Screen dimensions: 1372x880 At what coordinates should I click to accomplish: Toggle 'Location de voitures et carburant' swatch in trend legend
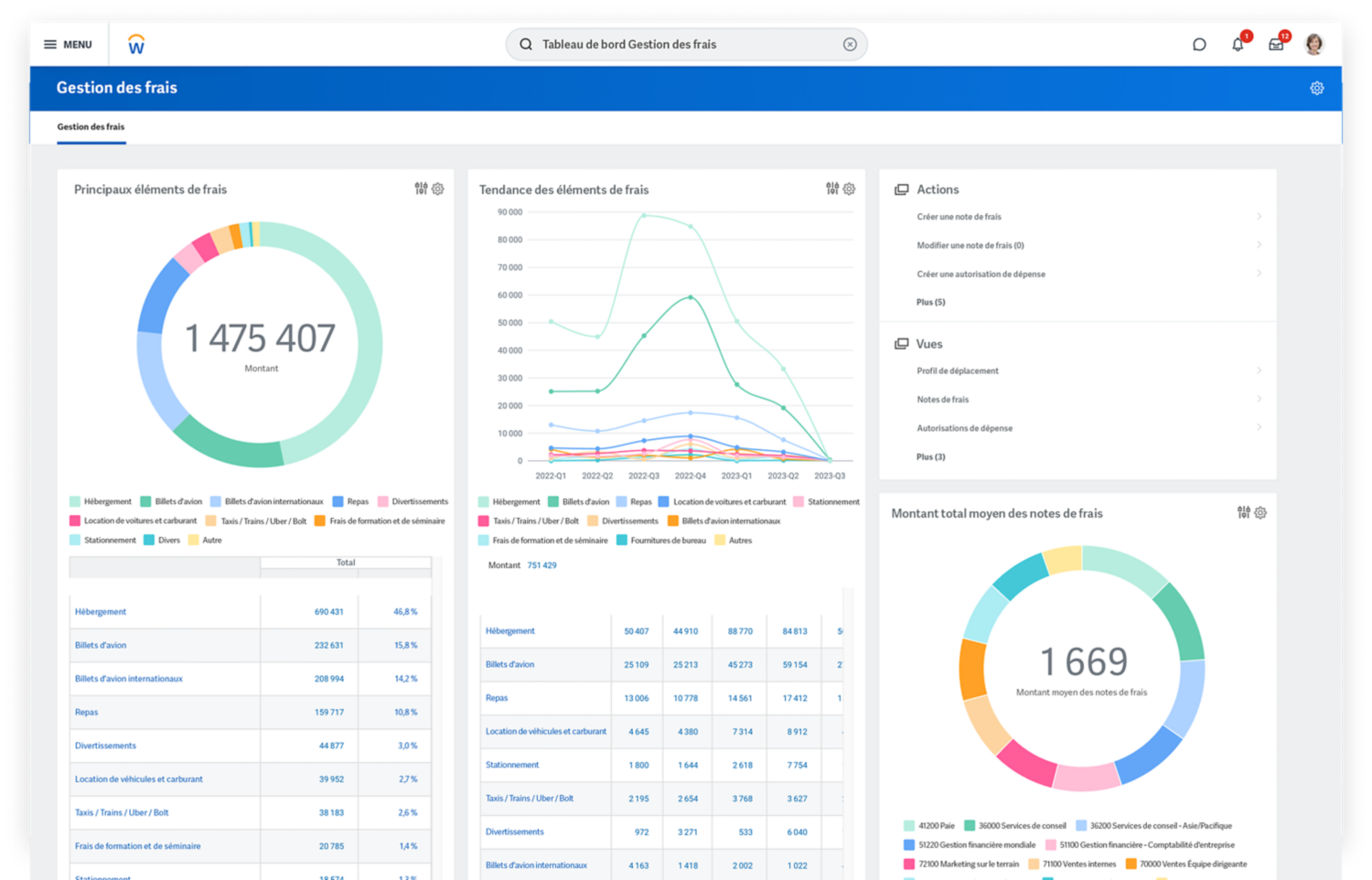(x=664, y=501)
